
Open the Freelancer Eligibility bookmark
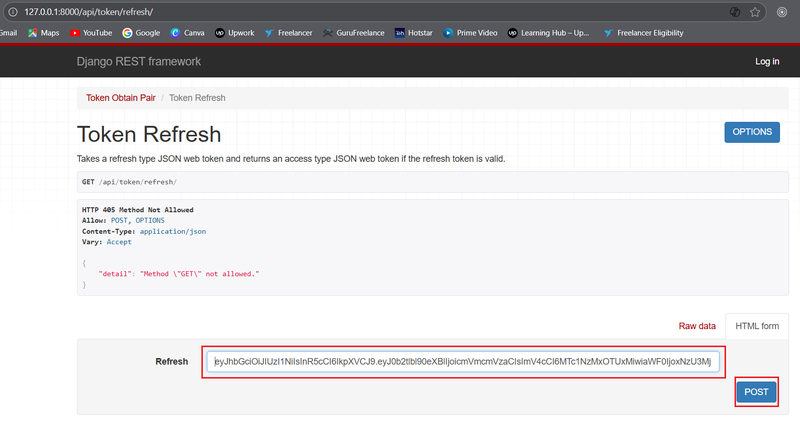643,33
